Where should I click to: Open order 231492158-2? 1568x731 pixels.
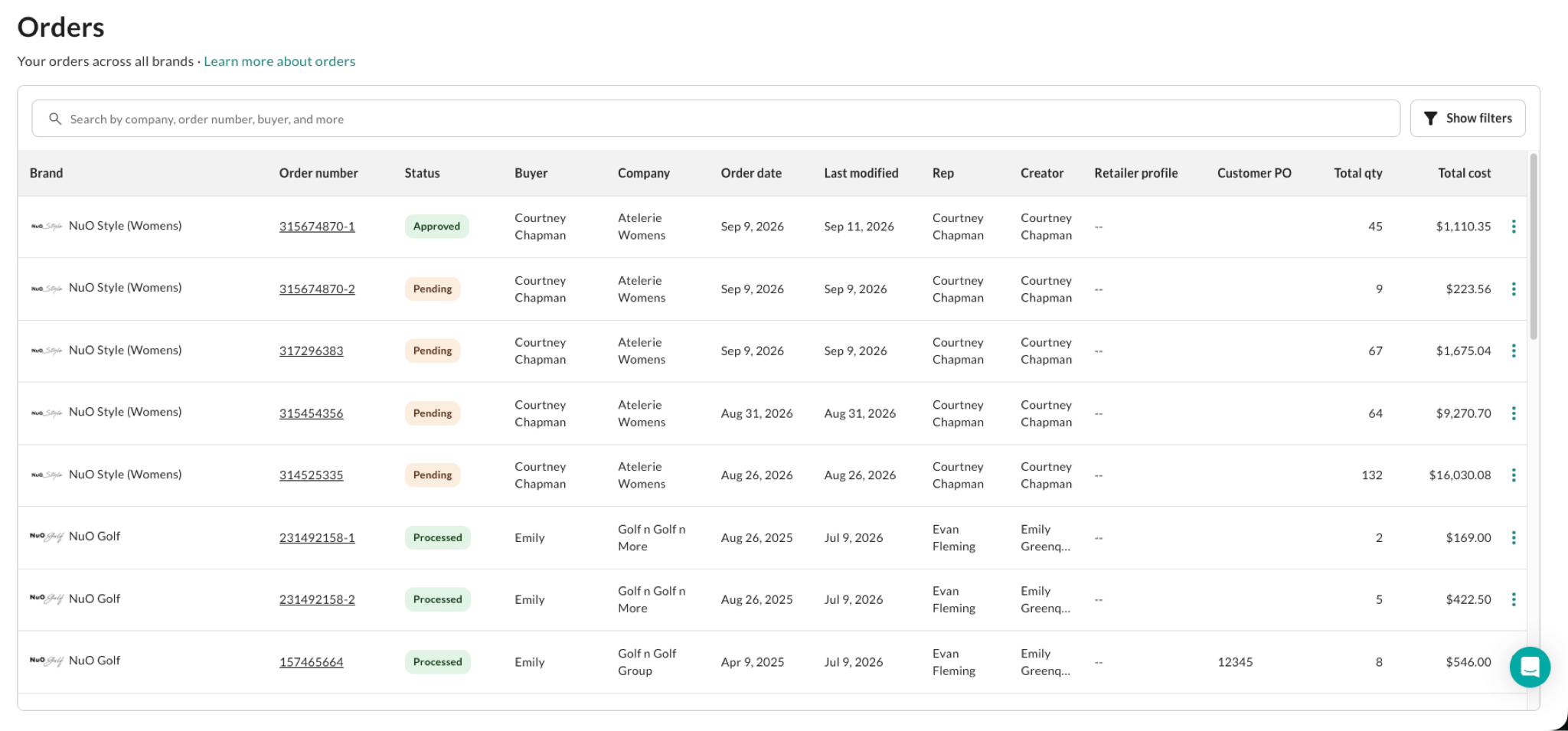click(317, 600)
